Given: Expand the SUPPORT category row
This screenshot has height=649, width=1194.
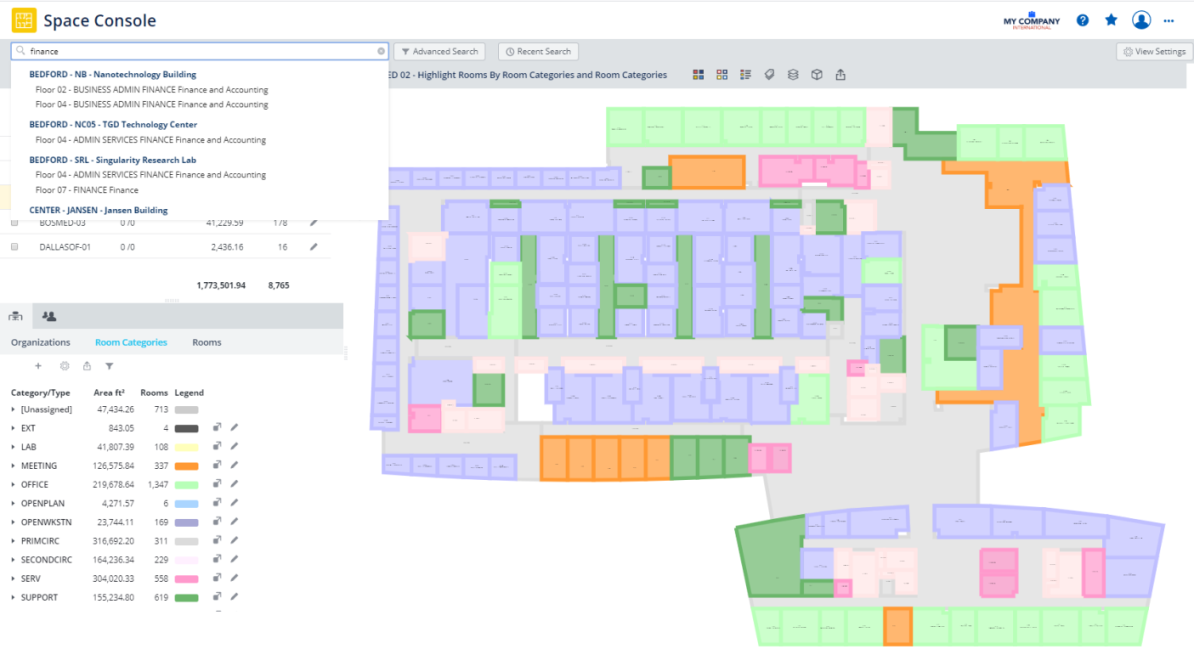Looking at the screenshot, I should (x=13, y=598).
